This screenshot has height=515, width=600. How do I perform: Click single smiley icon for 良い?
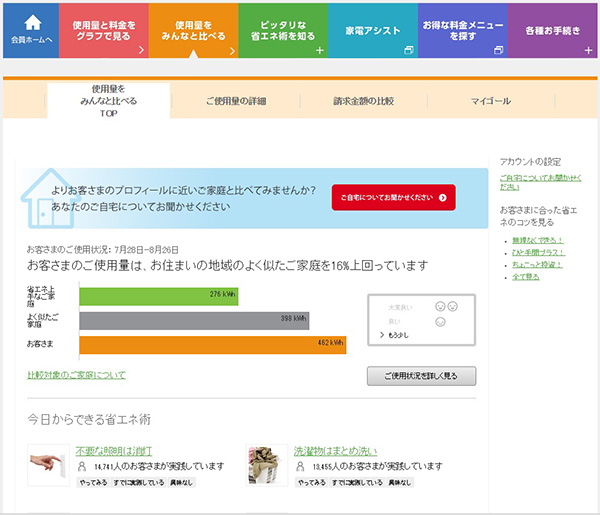[x=440, y=322]
